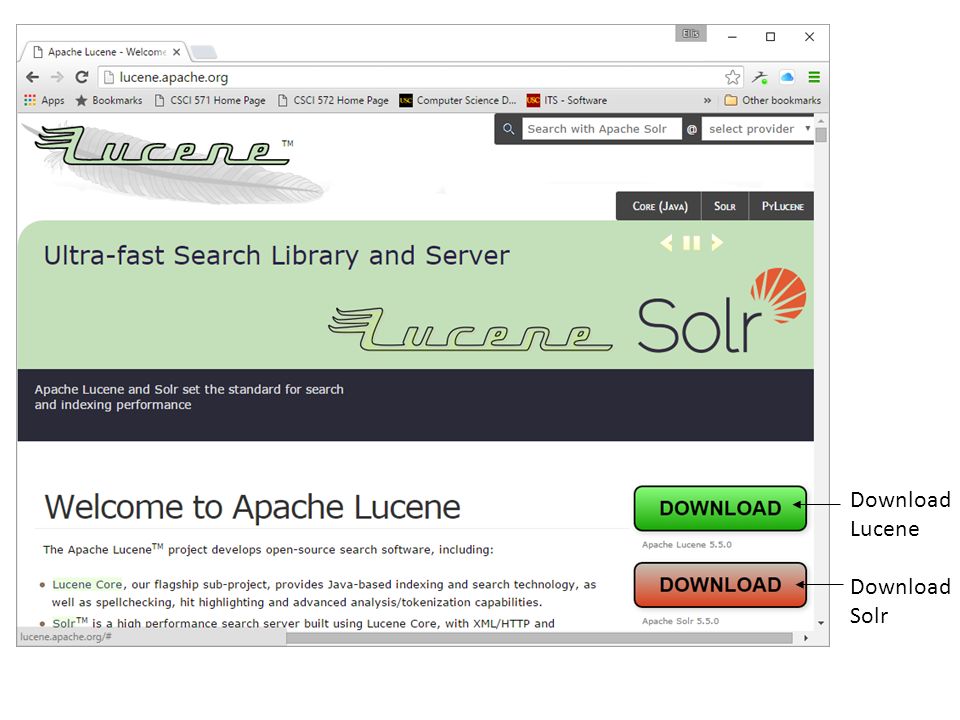Click the green Download Lucene button
The image size is (960, 720).
point(720,508)
